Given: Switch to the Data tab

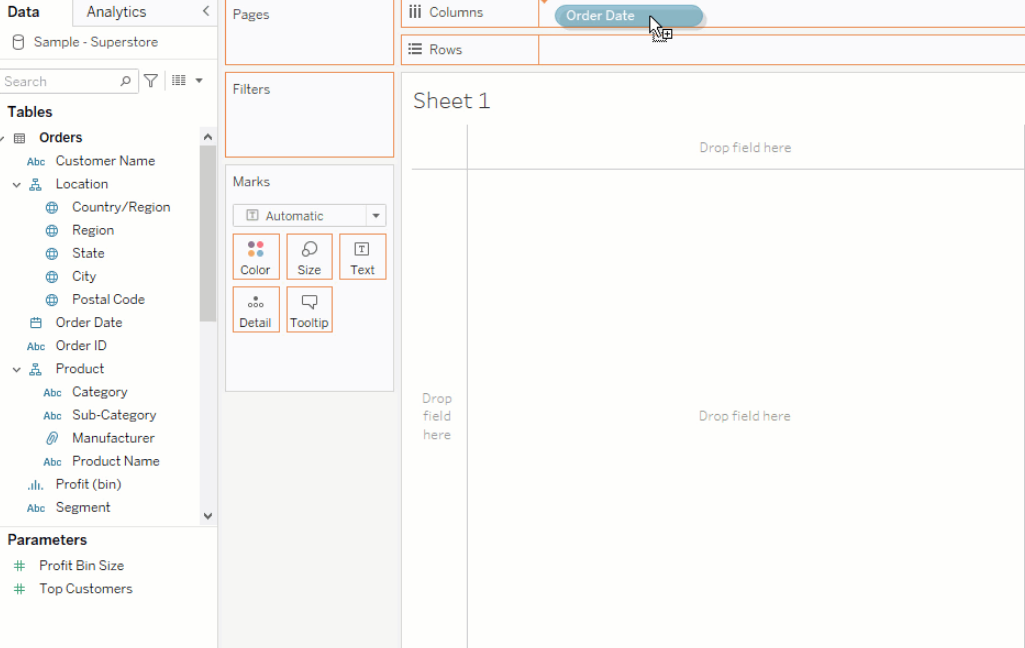Looking at the screenshot, I should tap(23, 13).
